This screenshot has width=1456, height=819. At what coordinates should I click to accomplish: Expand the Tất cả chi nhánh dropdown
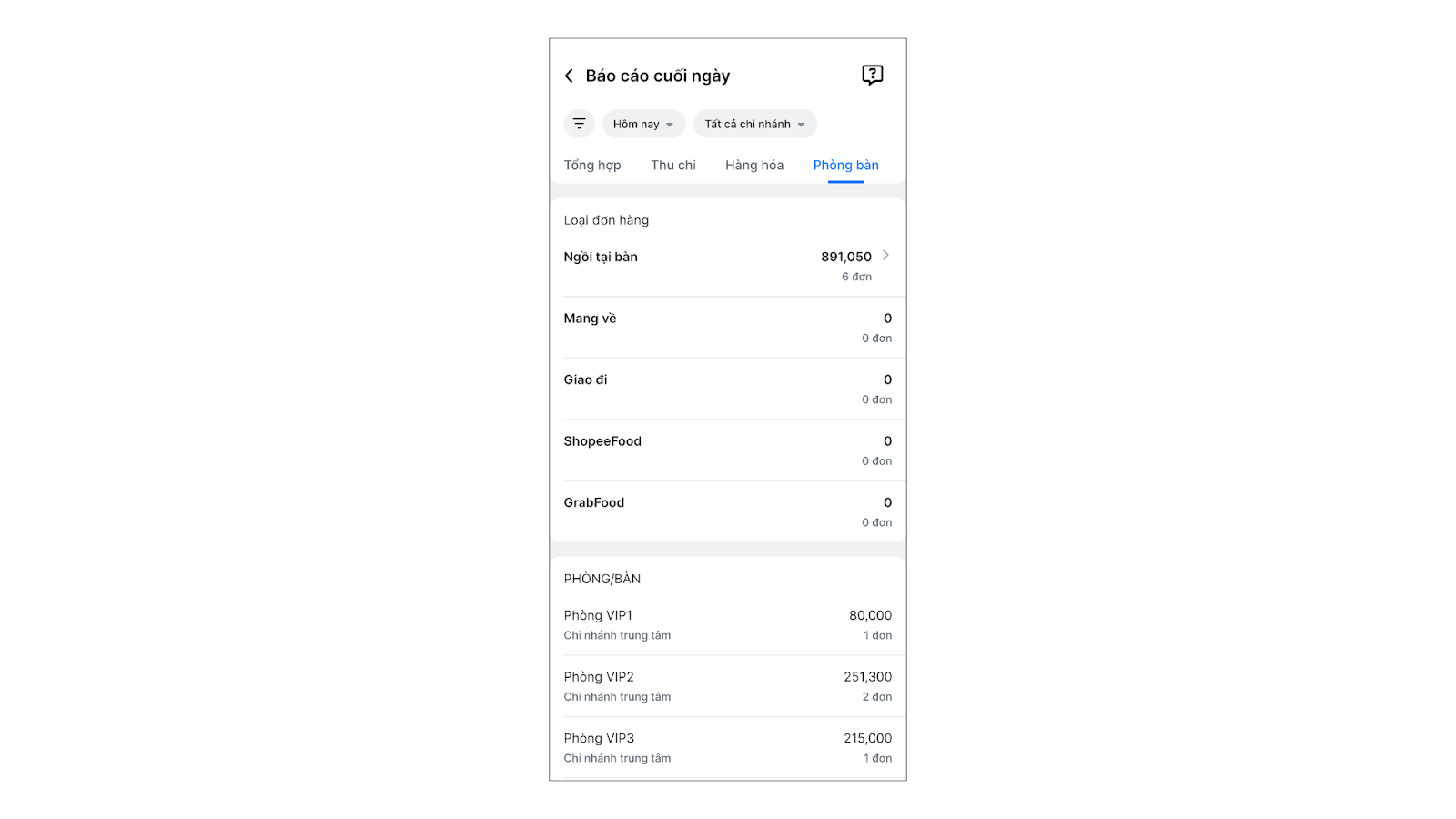click(754, 124)
